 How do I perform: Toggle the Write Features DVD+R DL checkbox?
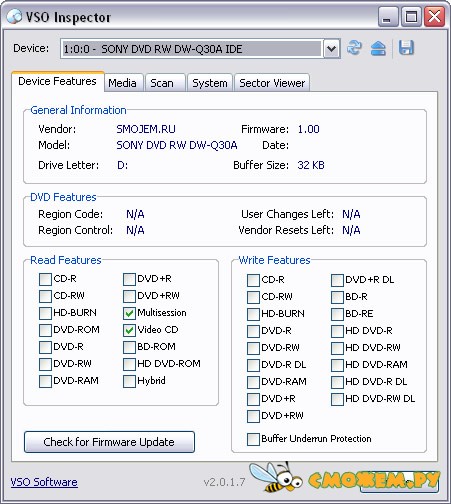click(337, 280)
